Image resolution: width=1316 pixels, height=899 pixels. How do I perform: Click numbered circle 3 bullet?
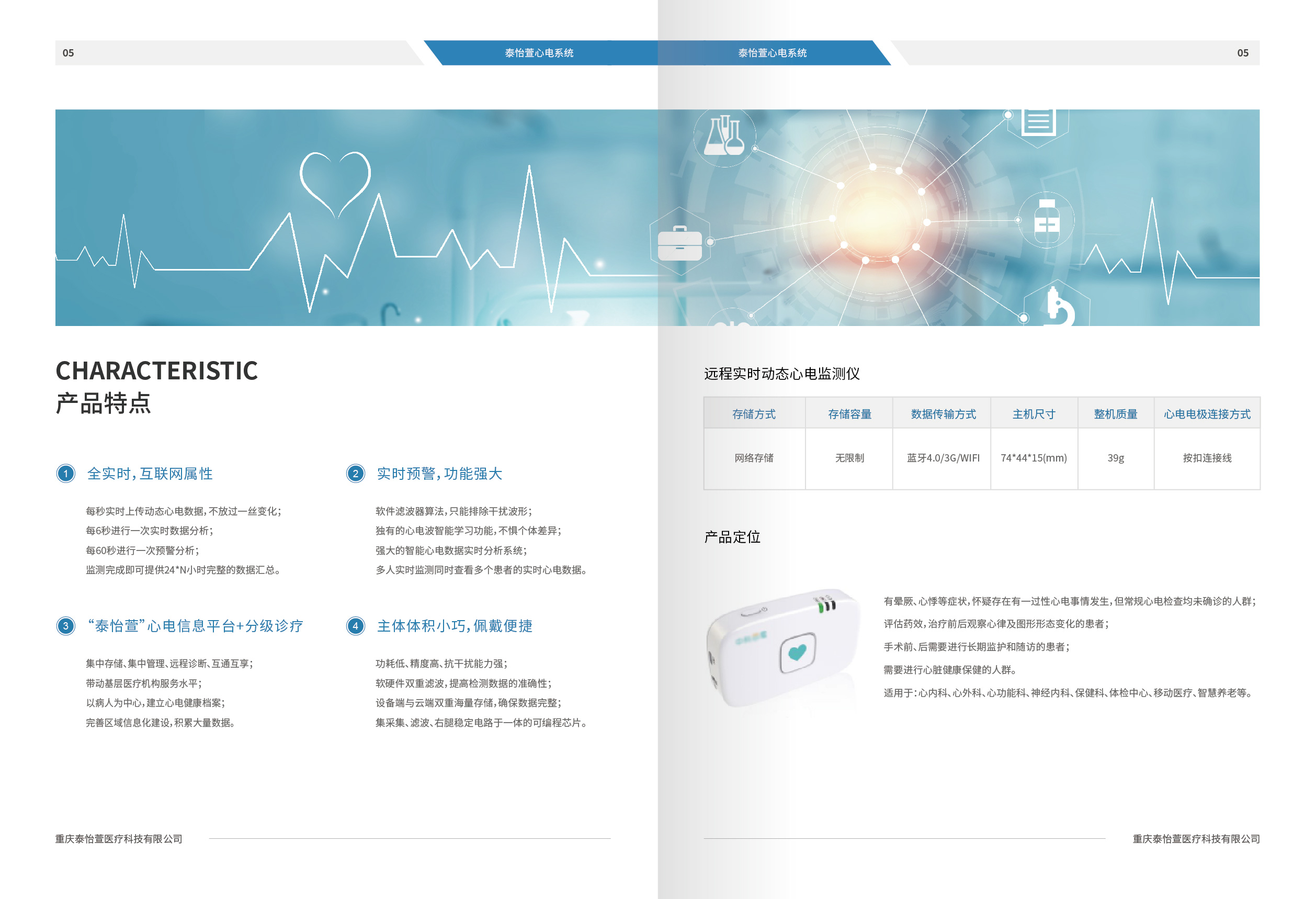[x=66, y=626]
